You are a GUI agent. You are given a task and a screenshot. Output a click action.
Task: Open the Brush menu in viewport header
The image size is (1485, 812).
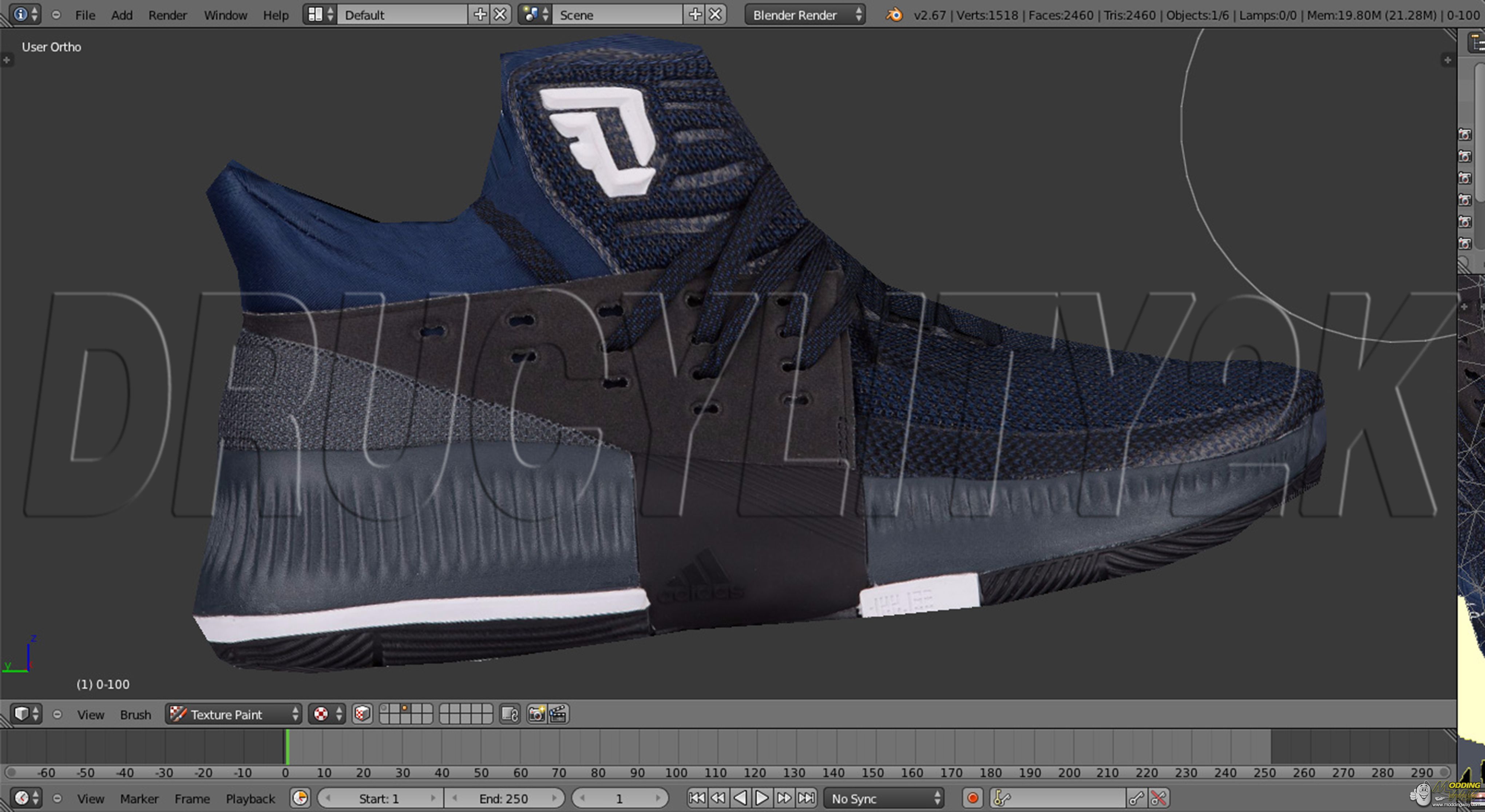tap(135, 715)
